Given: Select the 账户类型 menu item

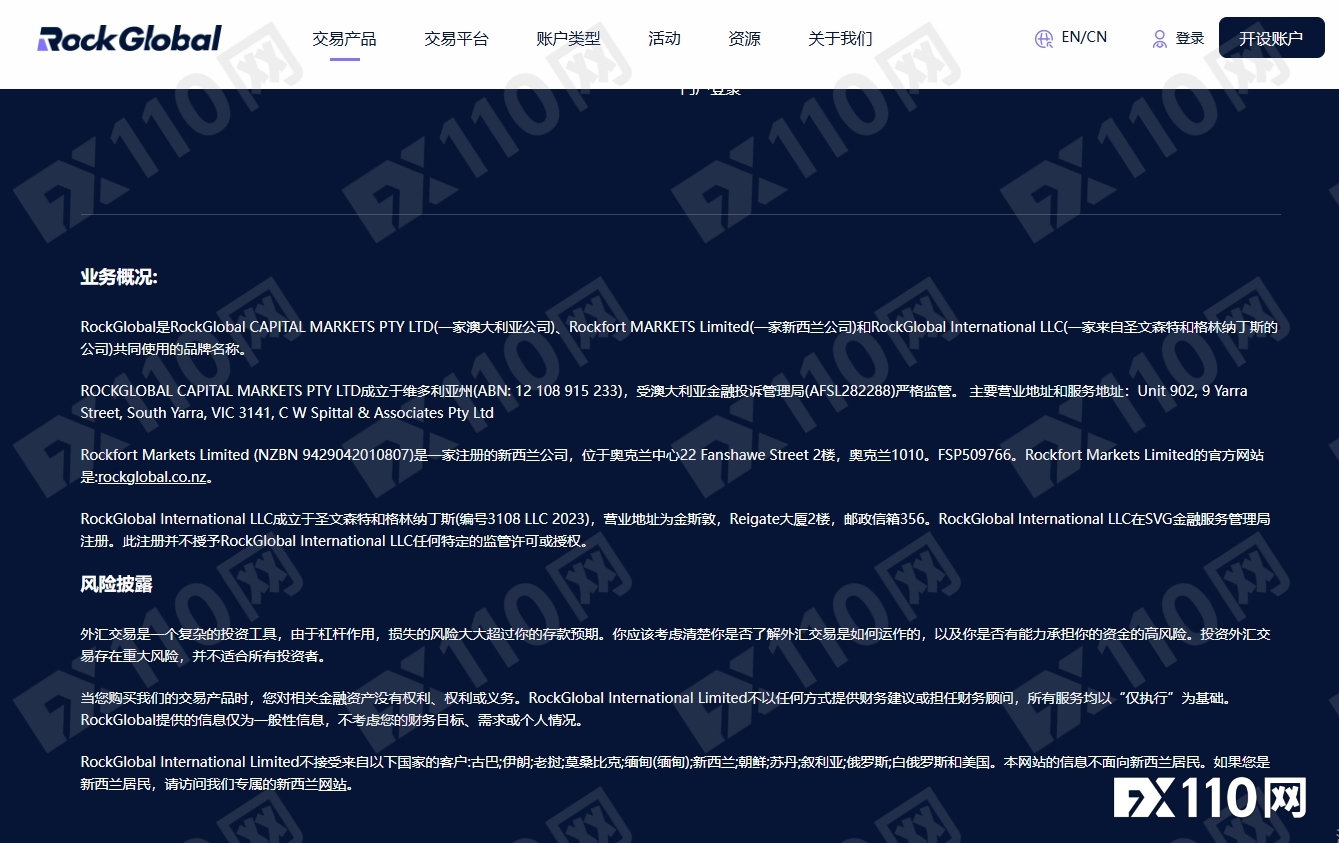Looking at the screenshot, I should [x=568, y=38].
